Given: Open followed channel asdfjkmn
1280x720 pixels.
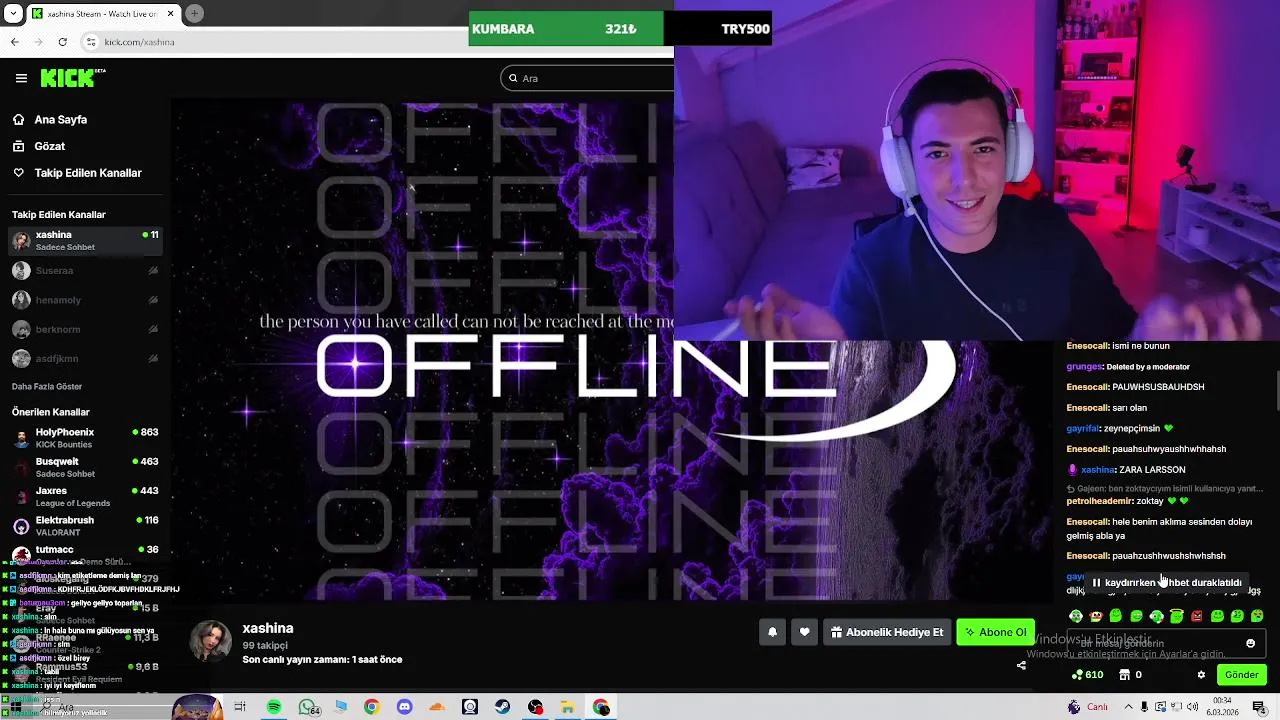Looking at the screenshot, I should pyautogui.click(x=85, y=358).
